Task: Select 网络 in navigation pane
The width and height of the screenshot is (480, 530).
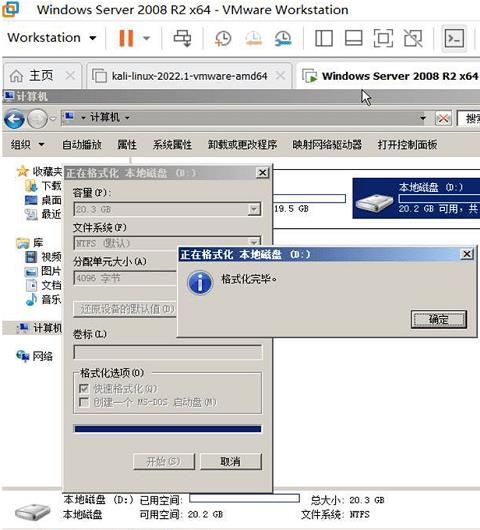Action: click(x=34, y=356)
